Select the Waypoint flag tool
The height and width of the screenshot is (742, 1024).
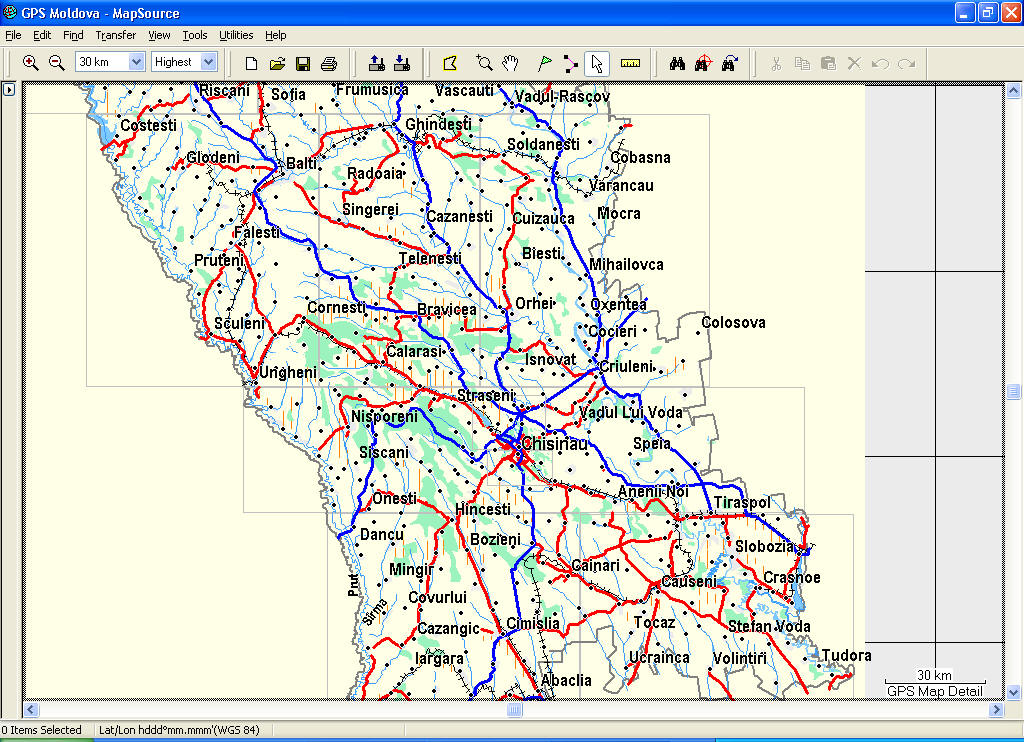(x=544, y=63)
